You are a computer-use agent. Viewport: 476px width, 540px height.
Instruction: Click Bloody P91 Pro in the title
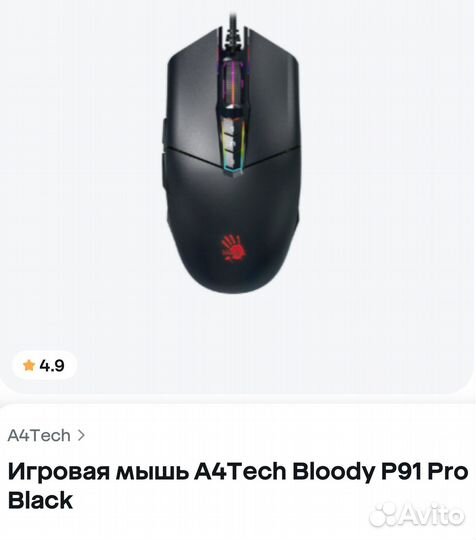380,473
